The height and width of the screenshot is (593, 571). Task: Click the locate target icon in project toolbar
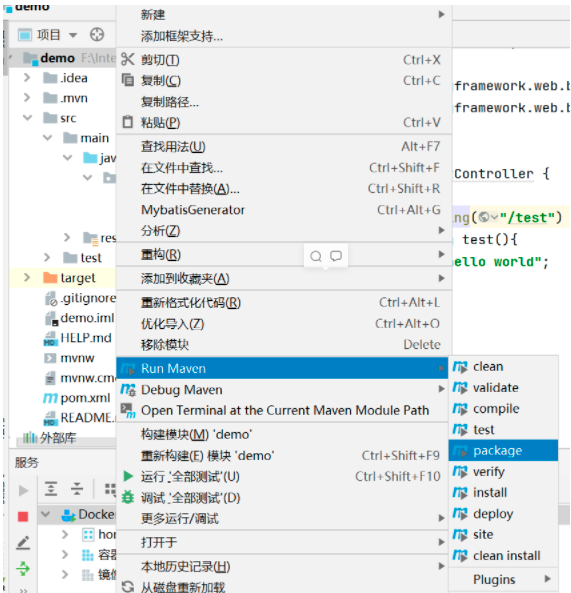click(97, 34)
